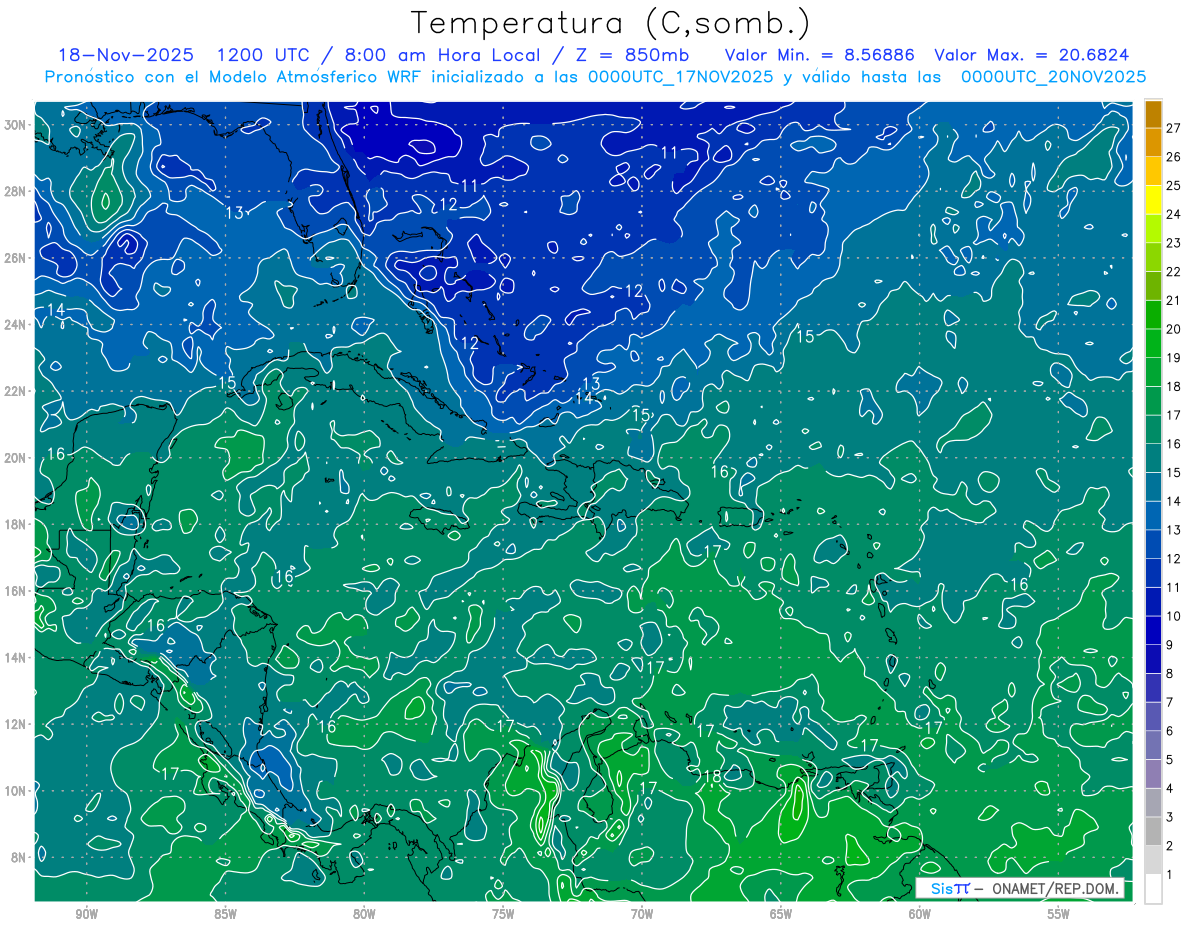
Task: Click the "16N" latitude axis label
Action: pos(16,591)
